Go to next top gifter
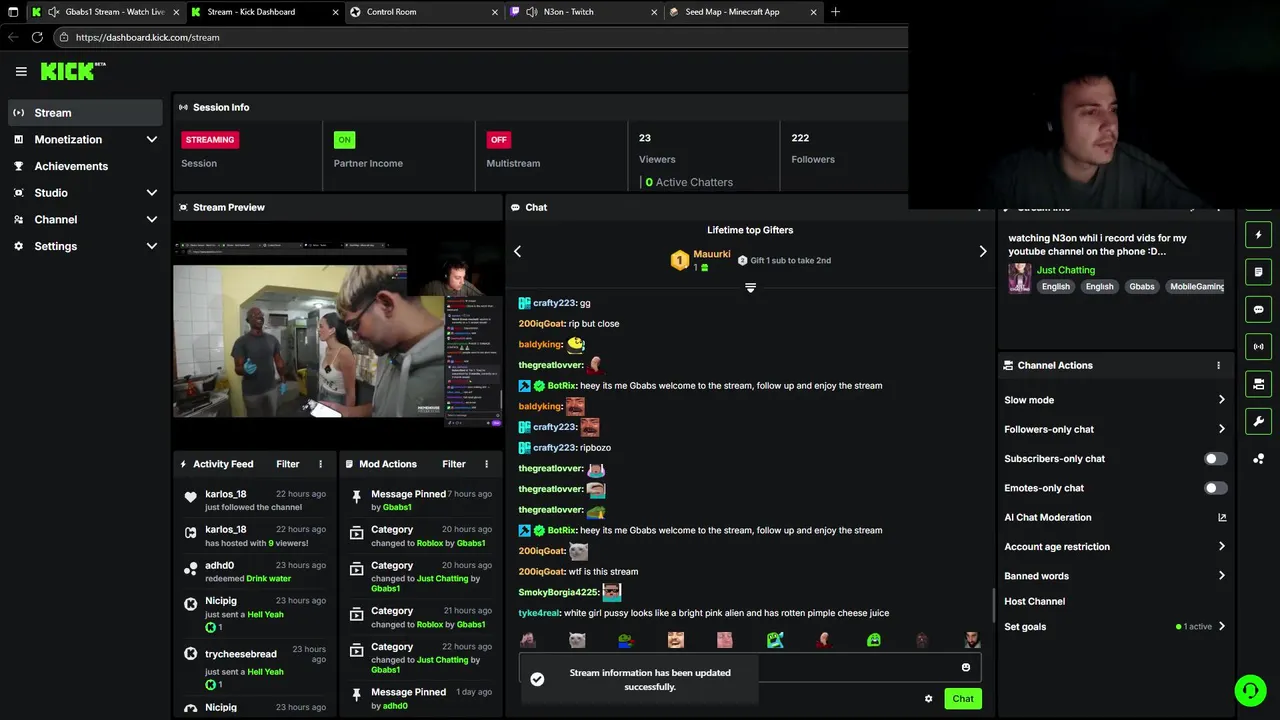The image size is (1280, 720). click(982, 251)
